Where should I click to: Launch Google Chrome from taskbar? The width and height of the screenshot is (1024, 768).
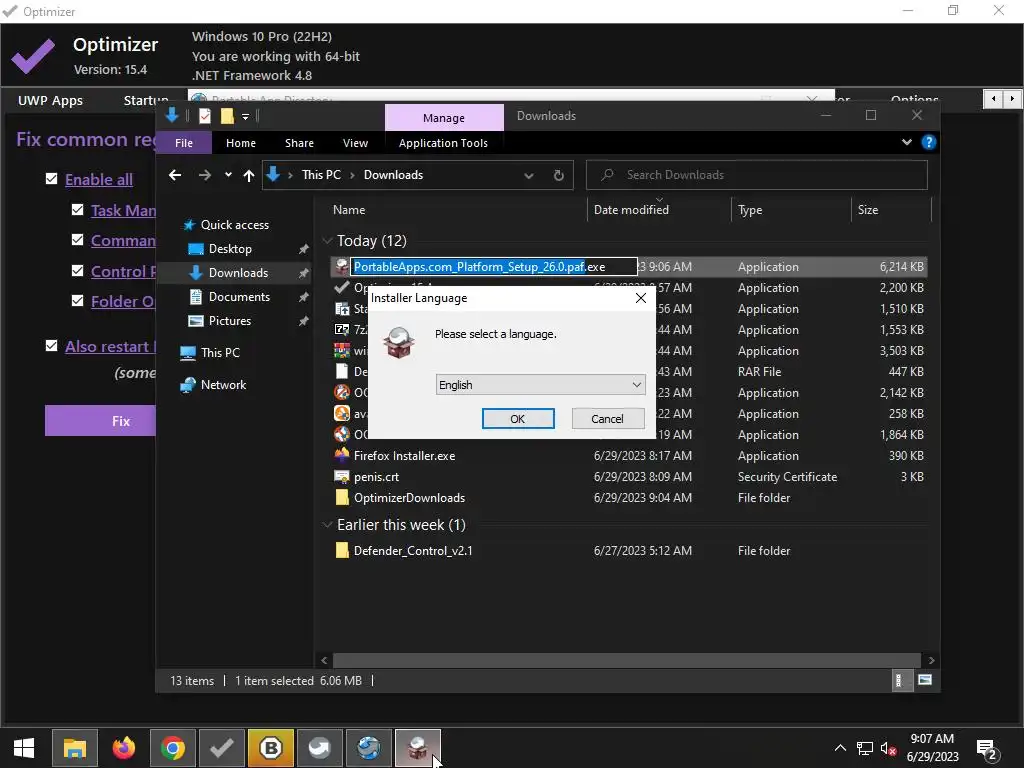pyautogui.click(x=173, y=748)
